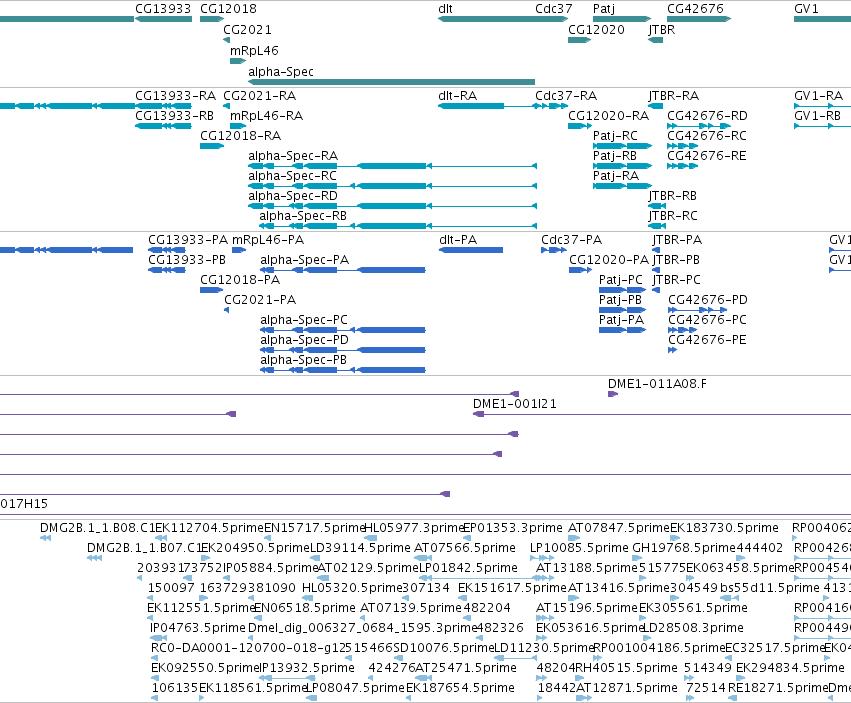
Task: Open the Dmel_dig_006327_0684_1595.3prime EST label
Action: pyautogui.click(x=363, y=628)
